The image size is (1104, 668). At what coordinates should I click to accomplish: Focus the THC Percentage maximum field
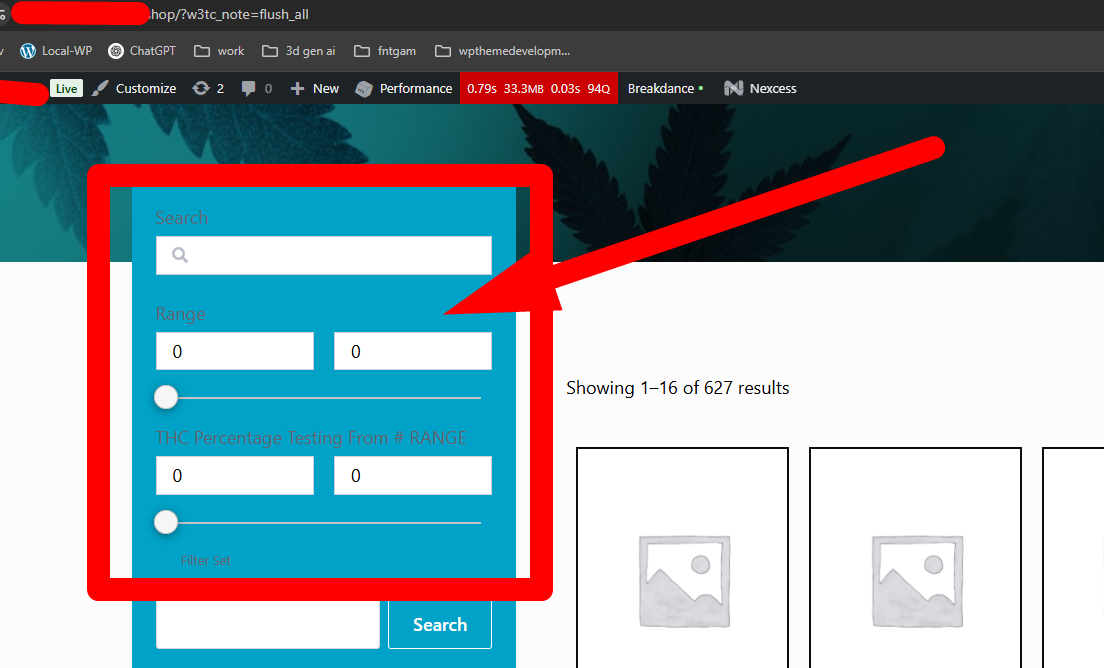[413, 475]
